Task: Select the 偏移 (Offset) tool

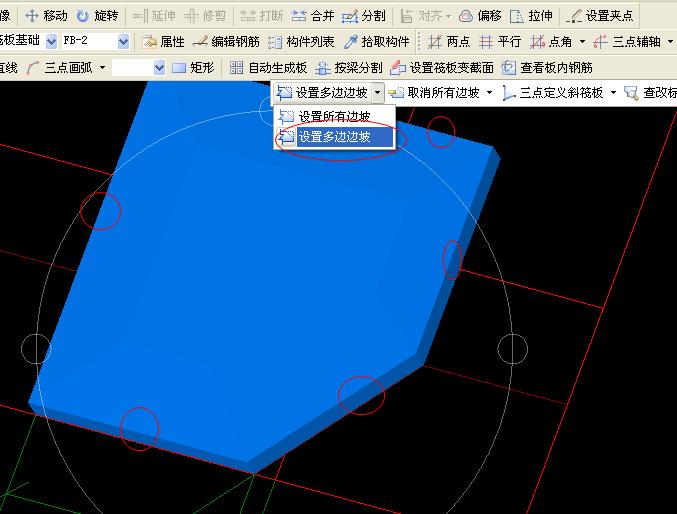Action: coord(480,16)
